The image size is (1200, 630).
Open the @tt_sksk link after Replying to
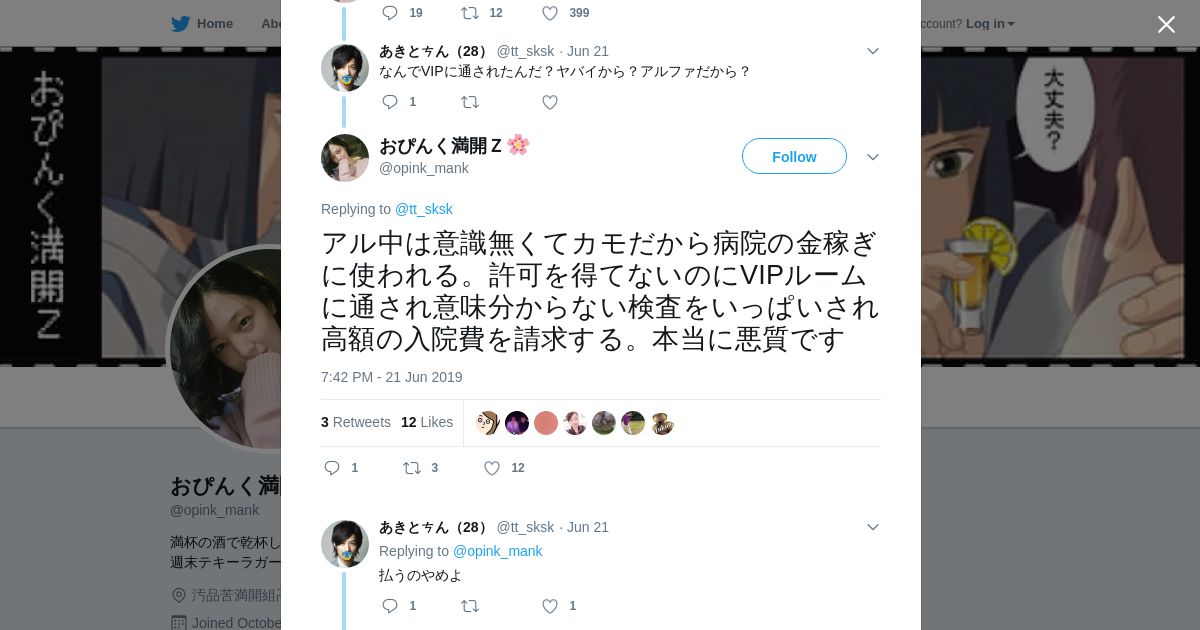(424, 209)
